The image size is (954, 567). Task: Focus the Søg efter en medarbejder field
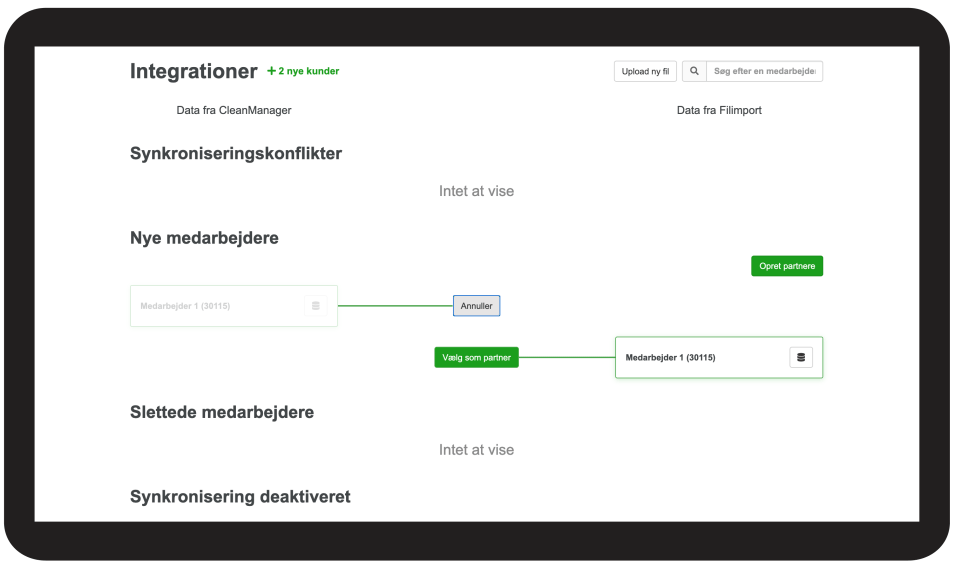764,71
